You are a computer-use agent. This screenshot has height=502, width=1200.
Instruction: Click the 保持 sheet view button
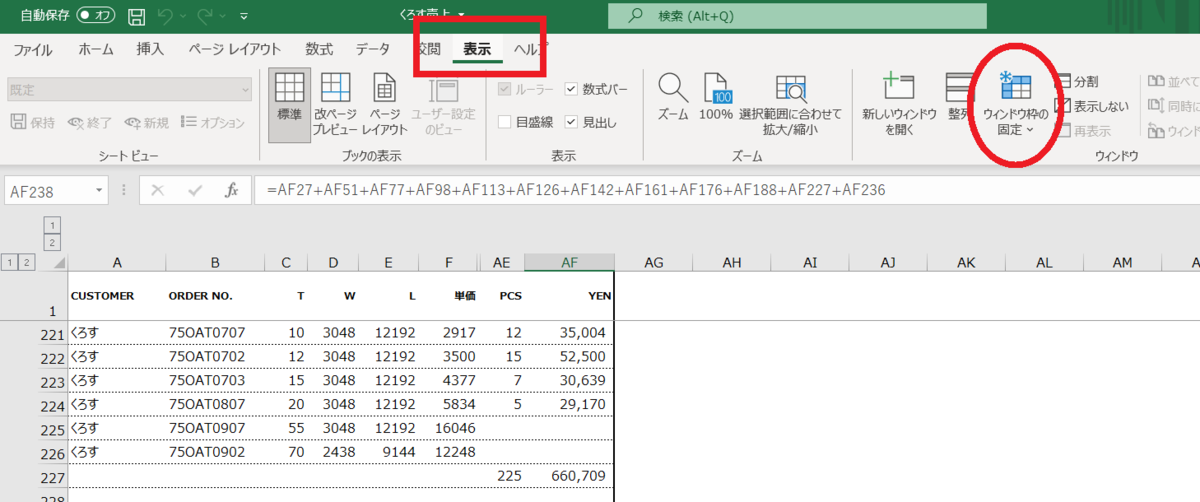(x=33, y=122)
